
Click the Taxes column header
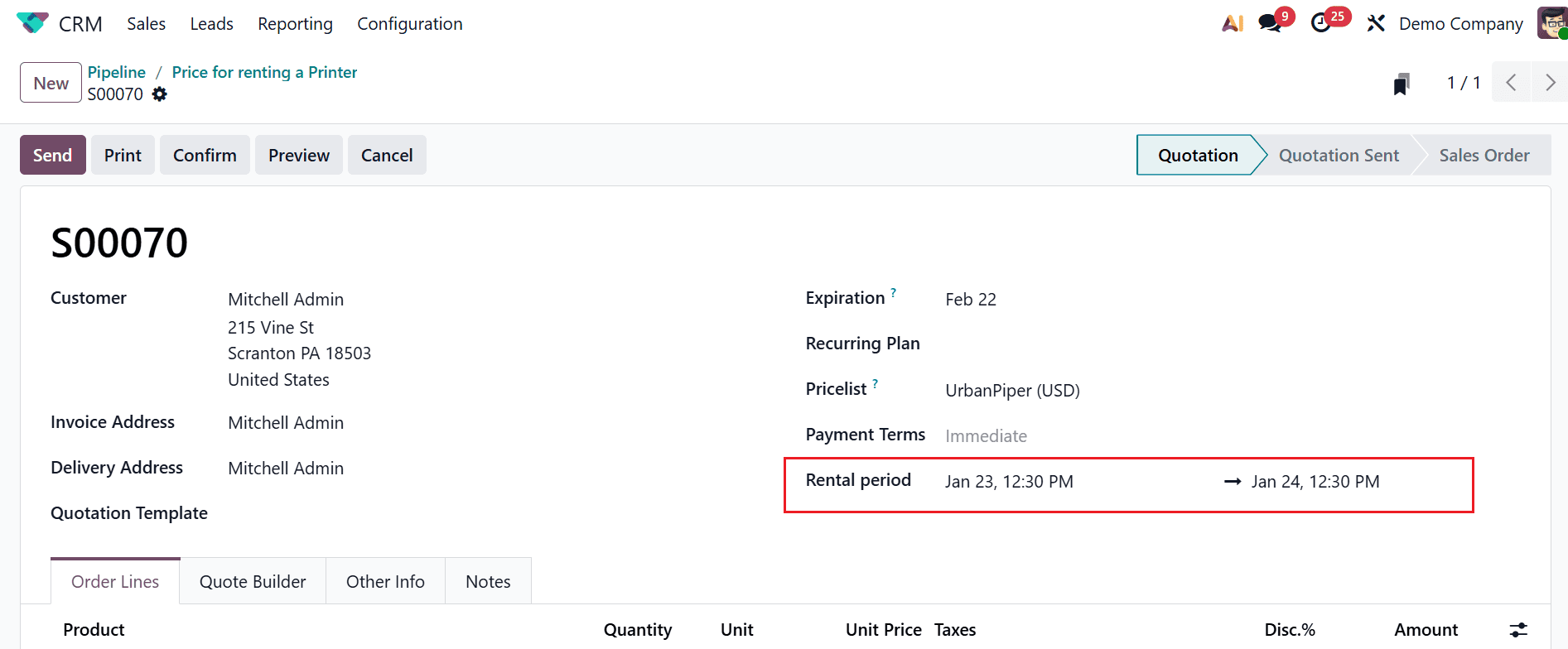click(955, 629)
